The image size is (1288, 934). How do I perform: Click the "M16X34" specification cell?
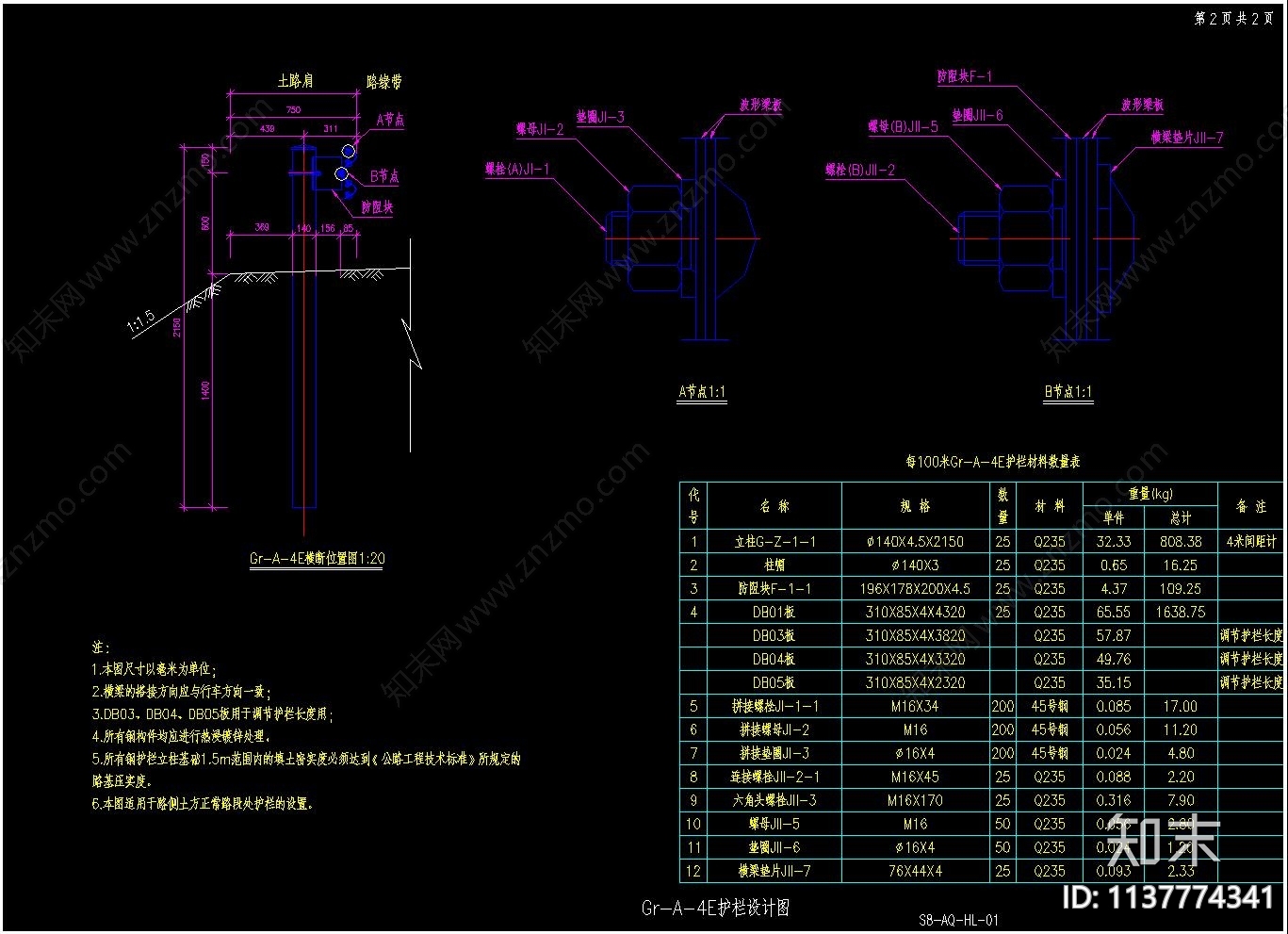click(915, 707)
